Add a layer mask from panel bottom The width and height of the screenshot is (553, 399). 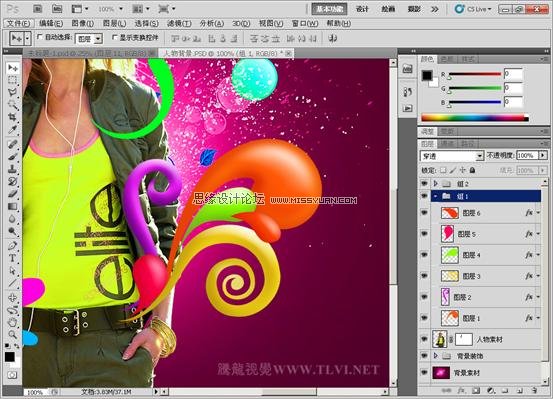[x=476, y=391]
